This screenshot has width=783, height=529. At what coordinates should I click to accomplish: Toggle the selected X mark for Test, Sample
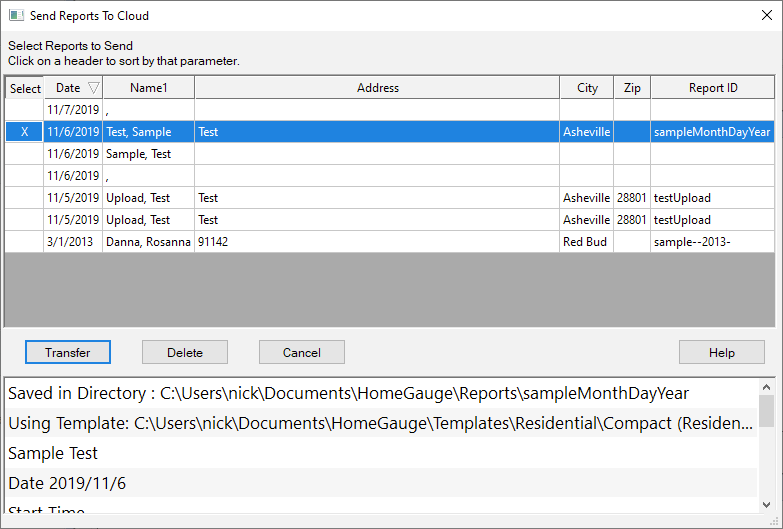point(24,132)
